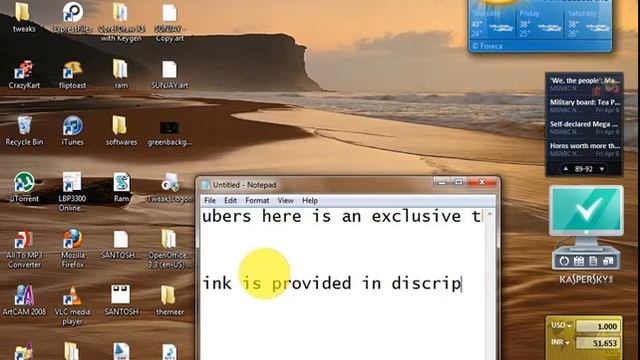The image size is (640, 360).
Task: Open CorelDraw X5 with Keygen folder
Action: (121, 21)
